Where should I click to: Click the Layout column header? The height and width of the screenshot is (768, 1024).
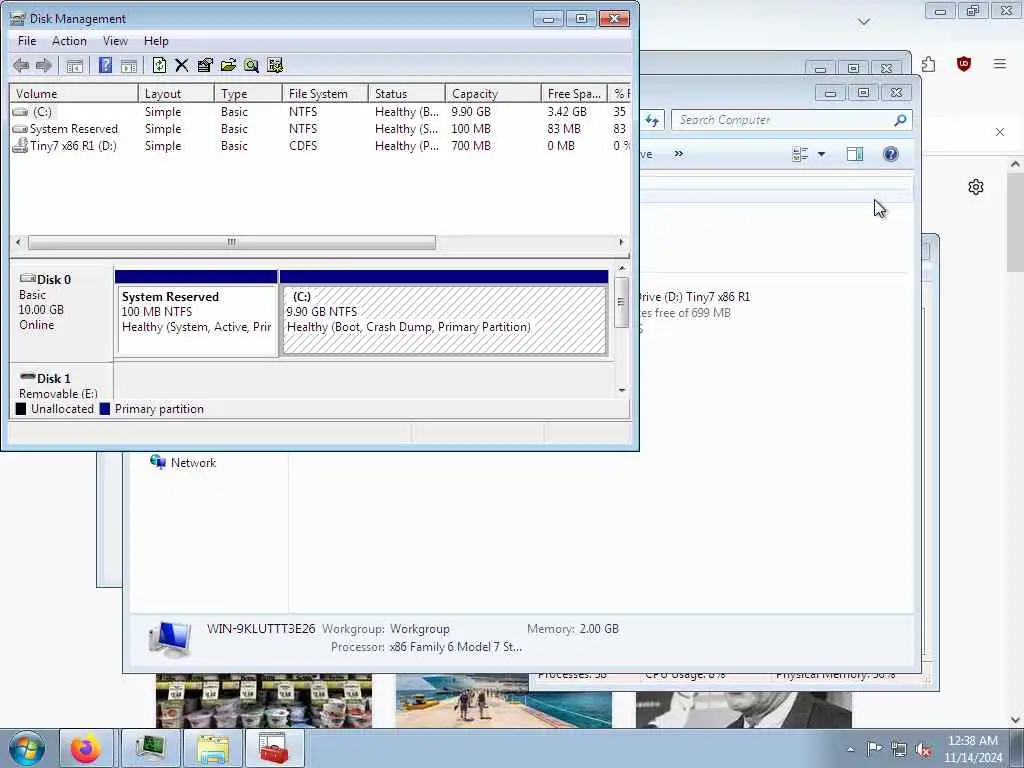click(176, 93)
